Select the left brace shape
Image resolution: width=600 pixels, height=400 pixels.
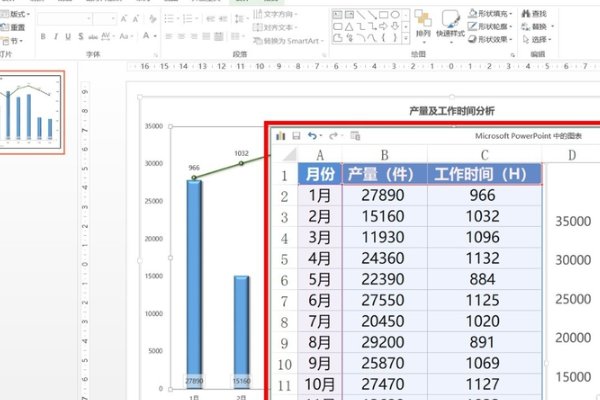383,38
